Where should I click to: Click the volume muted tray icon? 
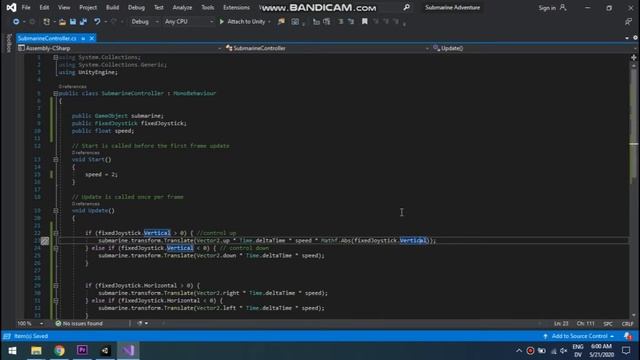pos(564,351)
